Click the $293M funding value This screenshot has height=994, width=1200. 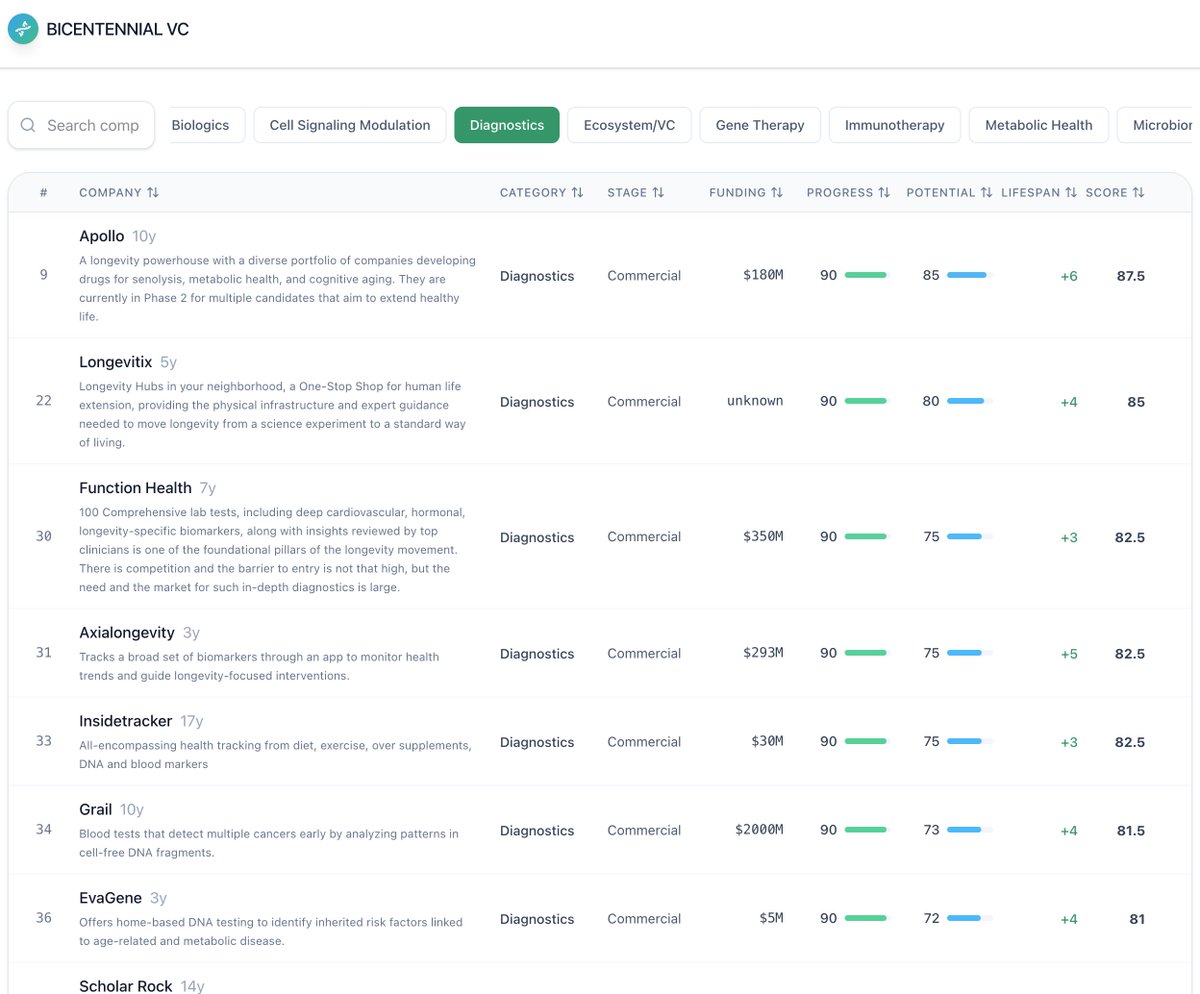coord(763,653)
